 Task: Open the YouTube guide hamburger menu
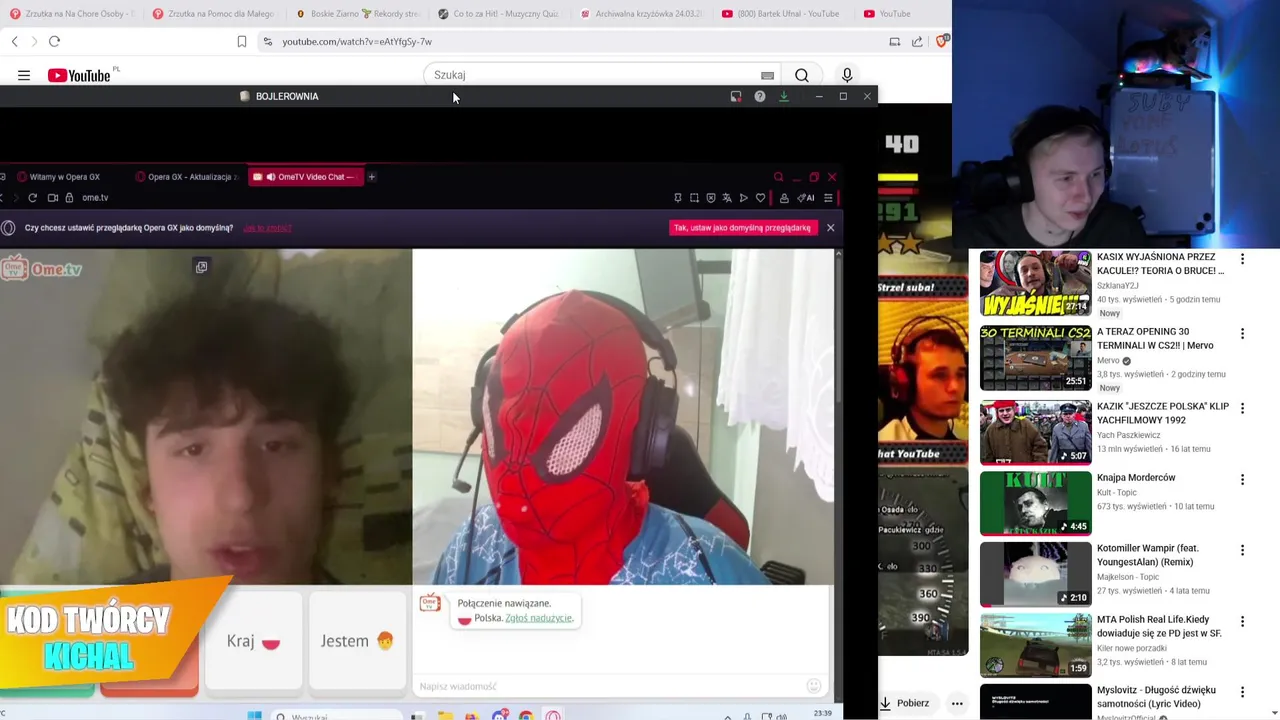click(24, 75)
